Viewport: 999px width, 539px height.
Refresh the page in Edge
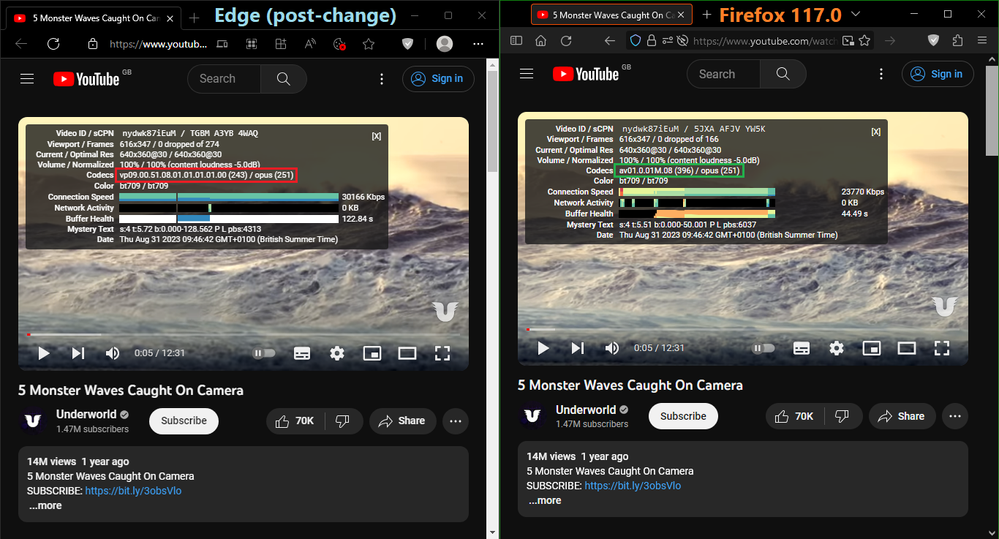pyautogui.click(x=54, y=44)
